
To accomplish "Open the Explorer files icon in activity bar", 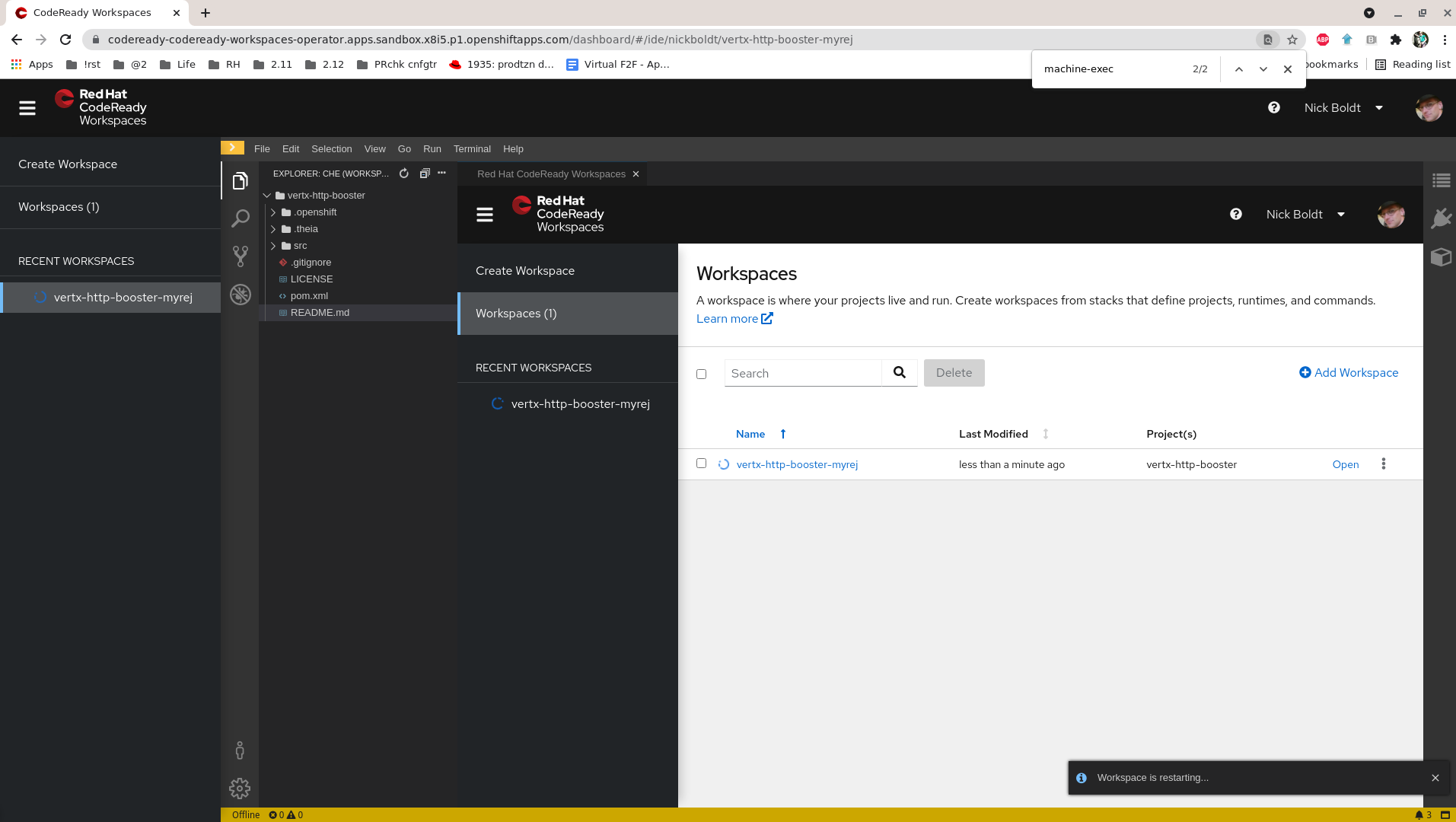I will point(240,180).
